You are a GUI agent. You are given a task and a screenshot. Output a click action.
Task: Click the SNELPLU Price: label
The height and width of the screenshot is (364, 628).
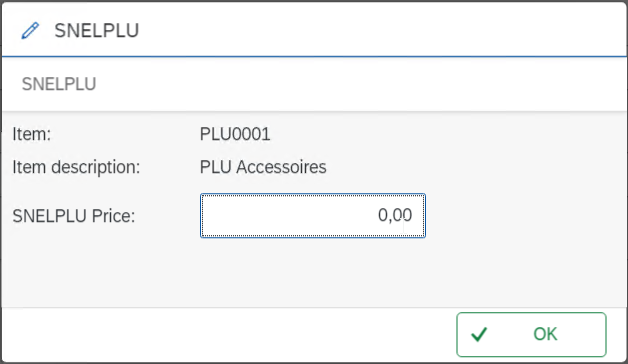click(x=74, y=216)
